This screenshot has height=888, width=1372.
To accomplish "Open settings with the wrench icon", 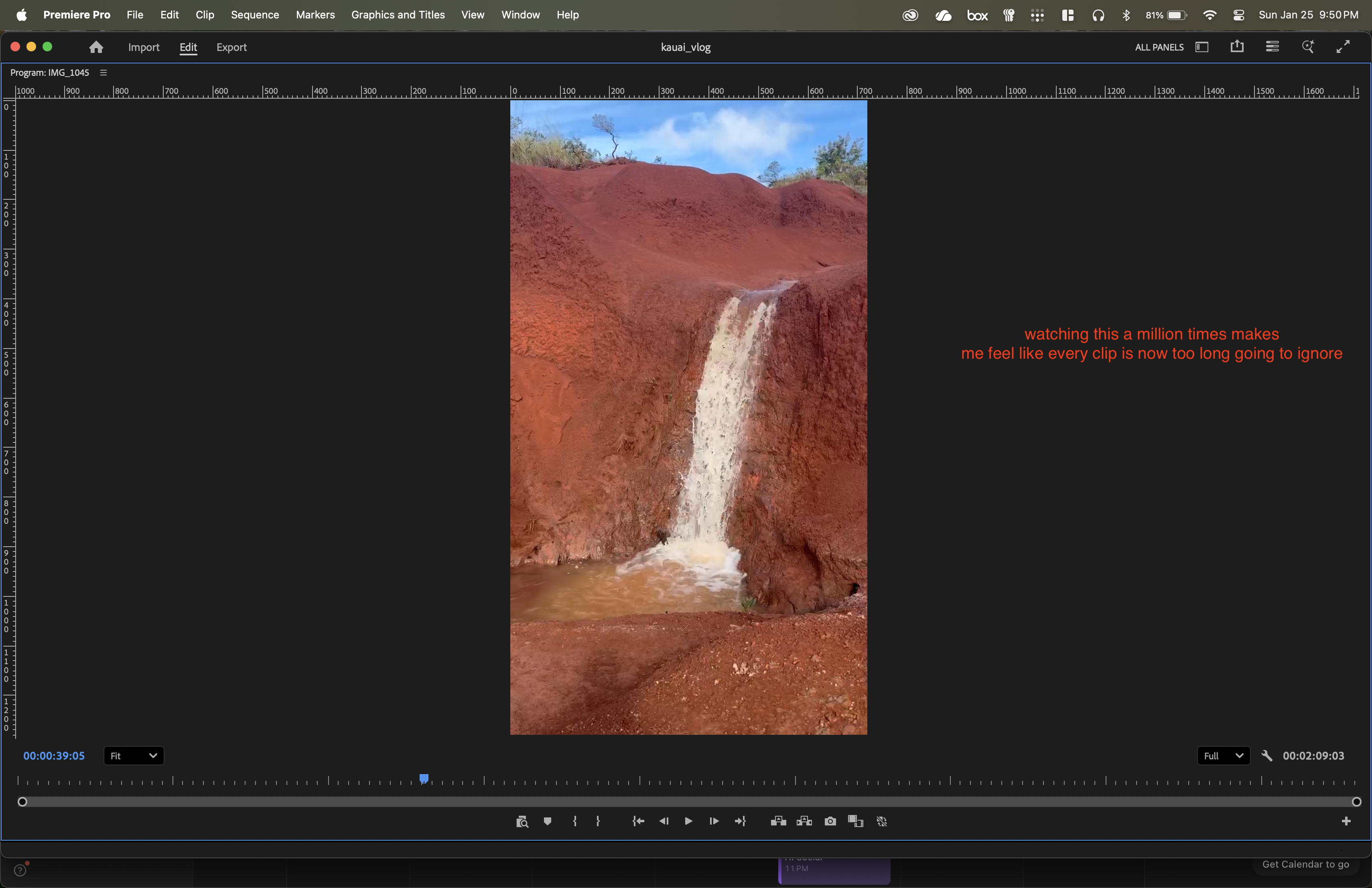I will pyautogui.click(x=1266, y=756).
